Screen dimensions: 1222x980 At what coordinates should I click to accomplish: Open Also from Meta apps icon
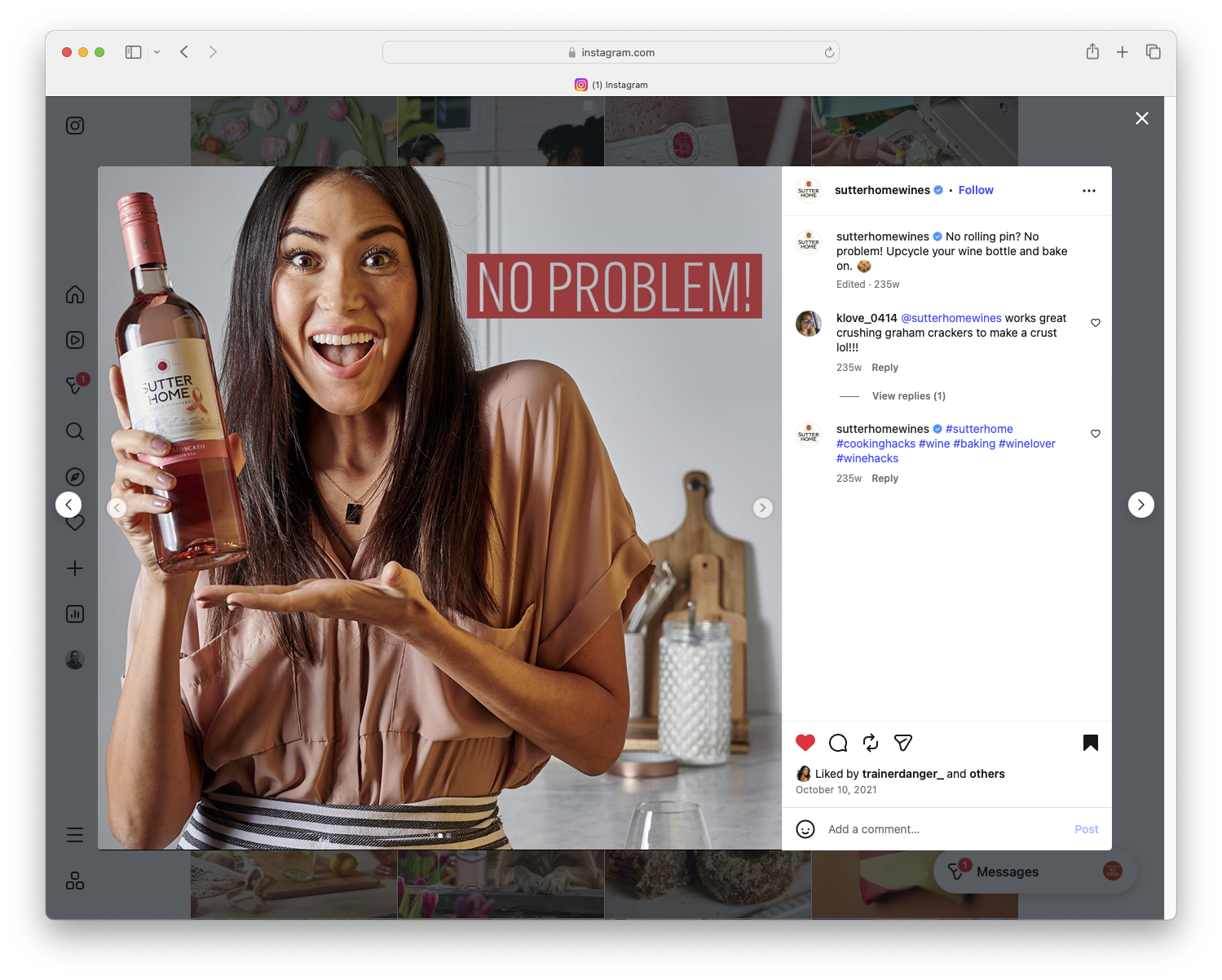75,881
